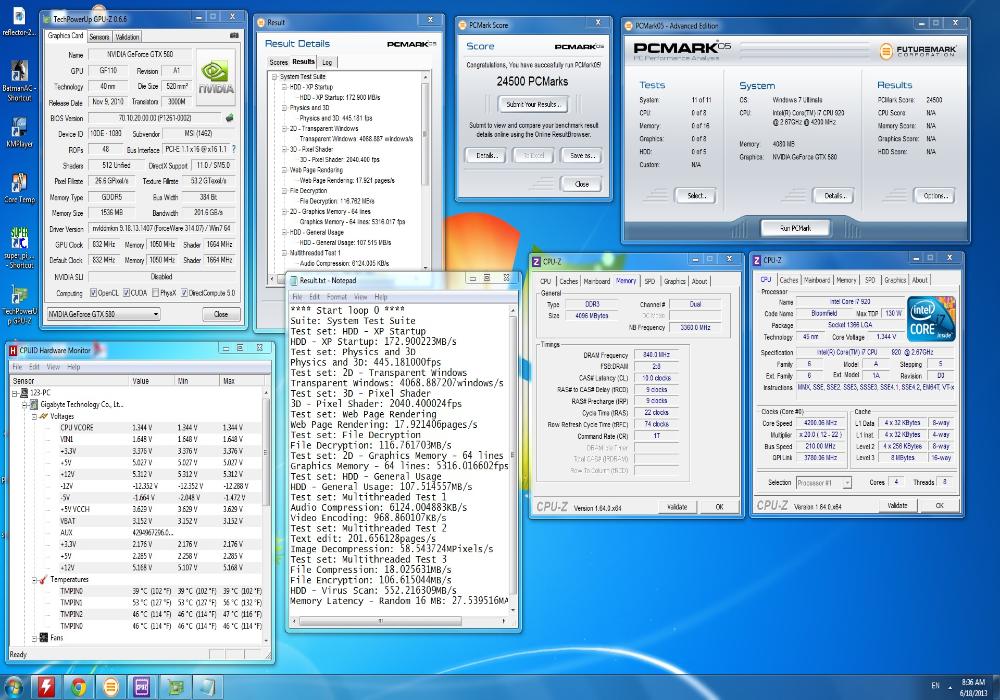Collapse the HDD - XP Startup result node
Screen dimensions: 1000x700
tap(284, 87)
